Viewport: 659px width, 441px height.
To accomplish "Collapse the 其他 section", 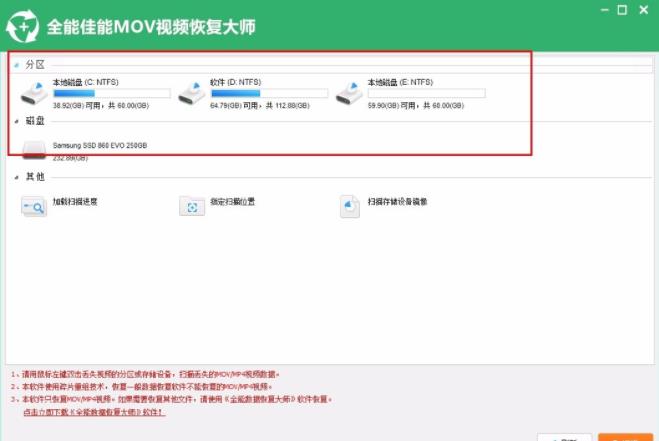I will point(16,177).
